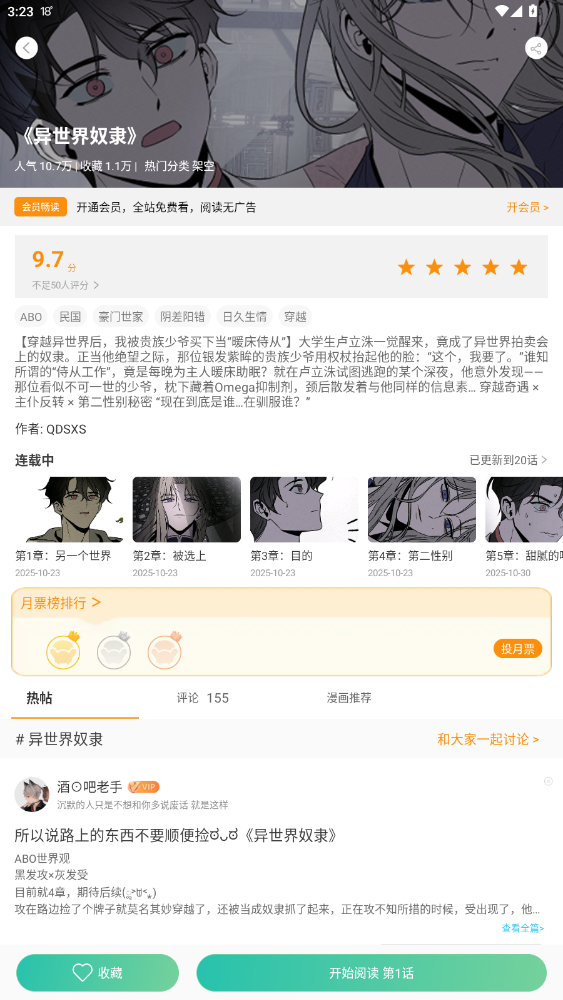The image size is (563, 1000).
Task: Toggle 收藏 heart button
Action: click(x=98, y=973)
